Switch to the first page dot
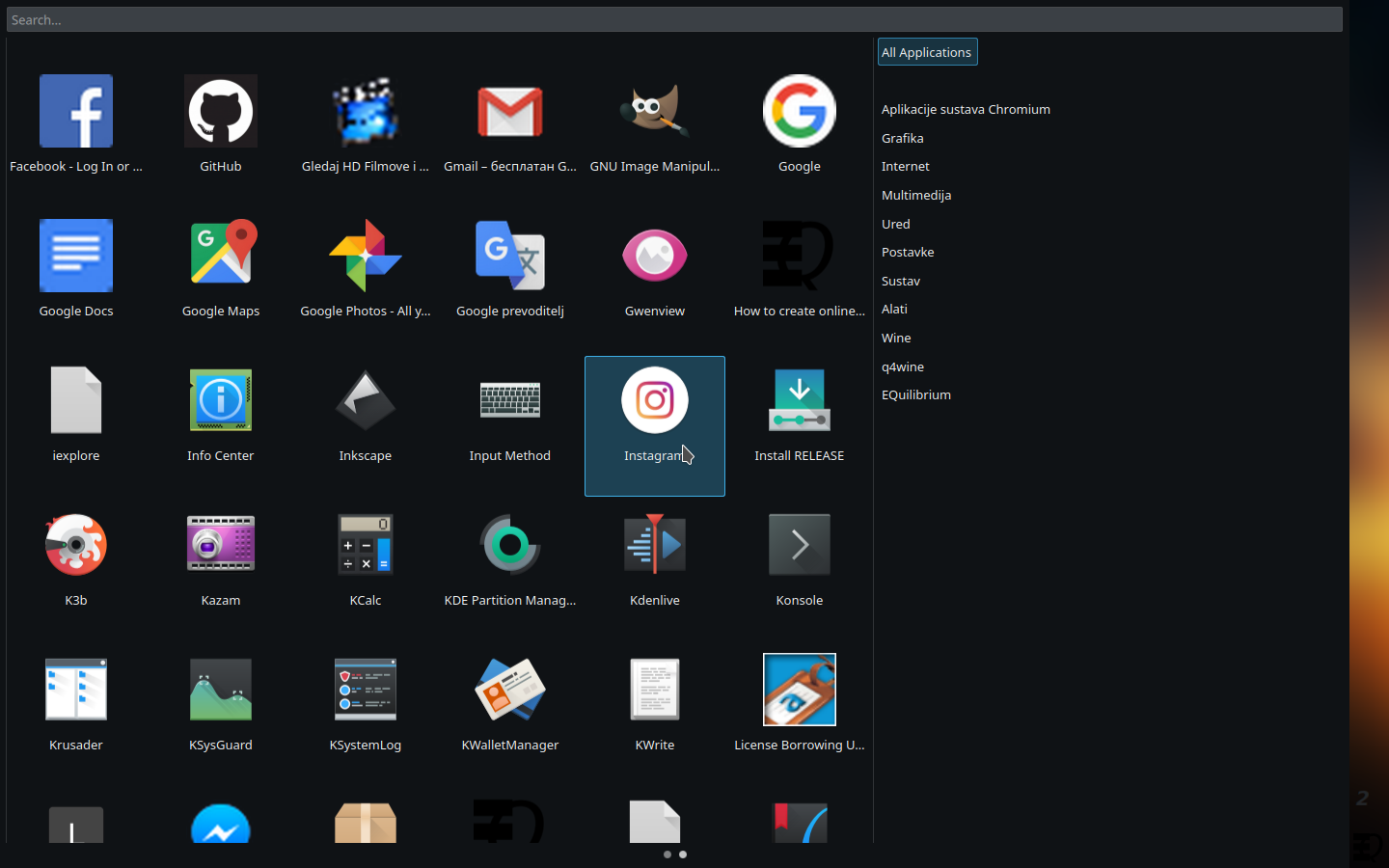This screenshot has height=868, width=1389. pos(667,854)
